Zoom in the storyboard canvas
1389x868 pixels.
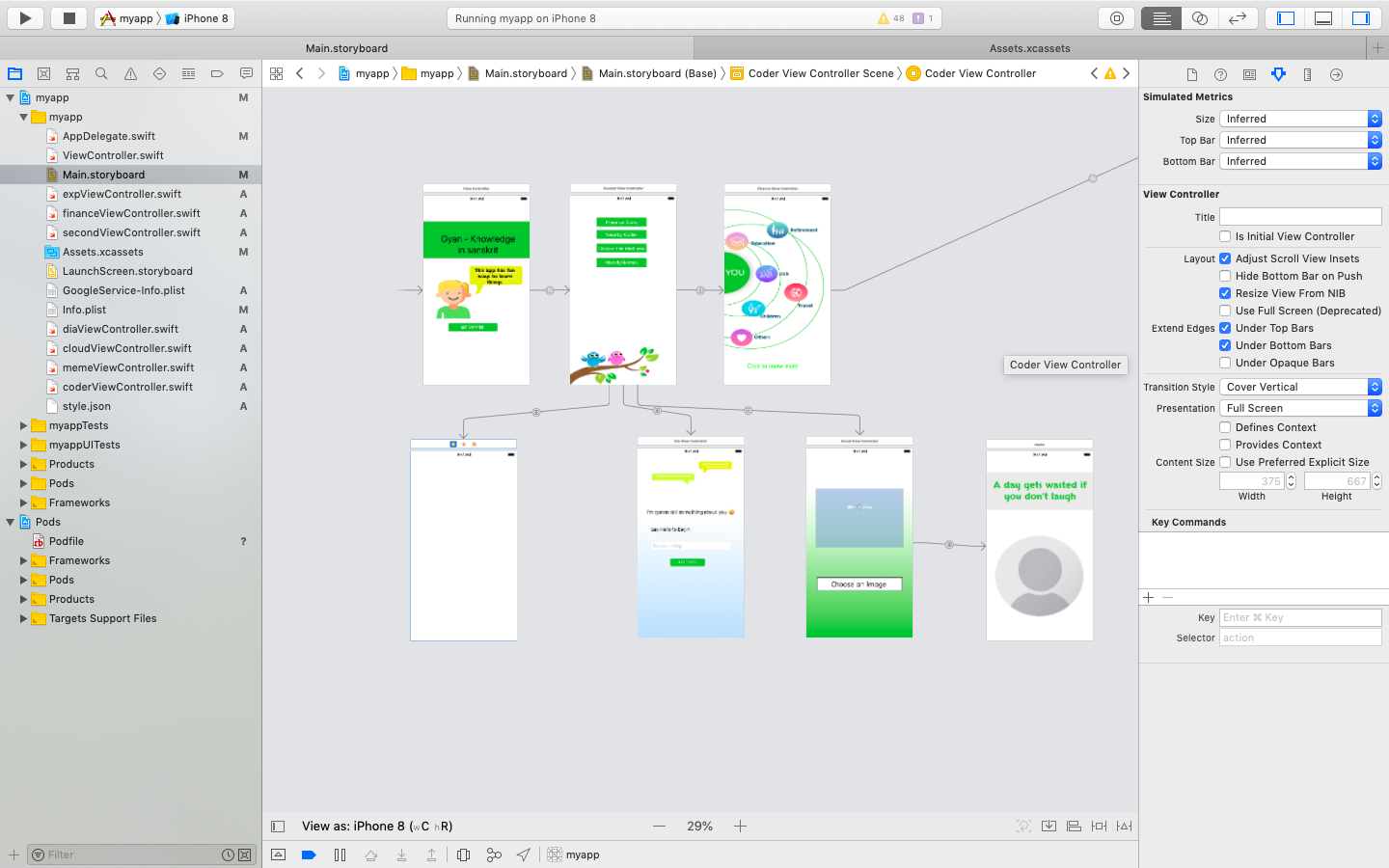(x=740, y=826)
